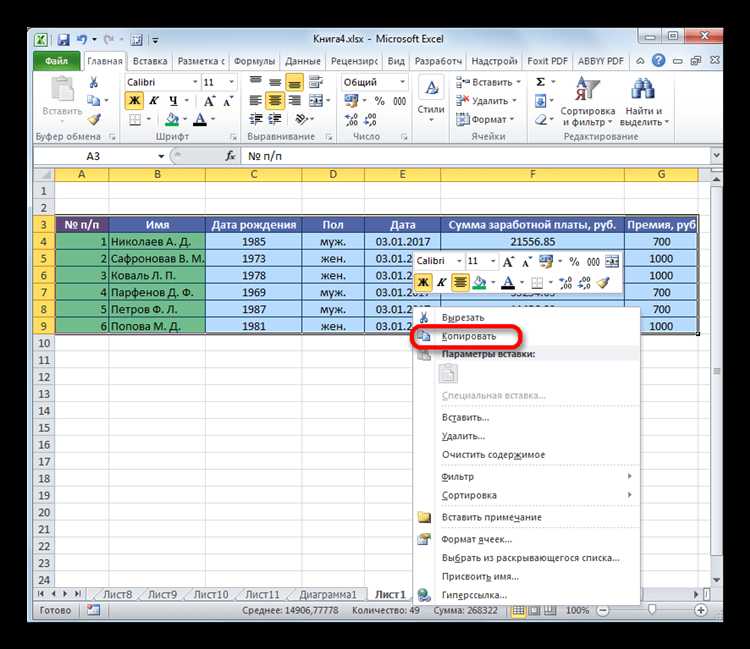This screenshot has width=750, height=649.
Task: Click the formula bar input field
Action: click(x=476, y=156)
